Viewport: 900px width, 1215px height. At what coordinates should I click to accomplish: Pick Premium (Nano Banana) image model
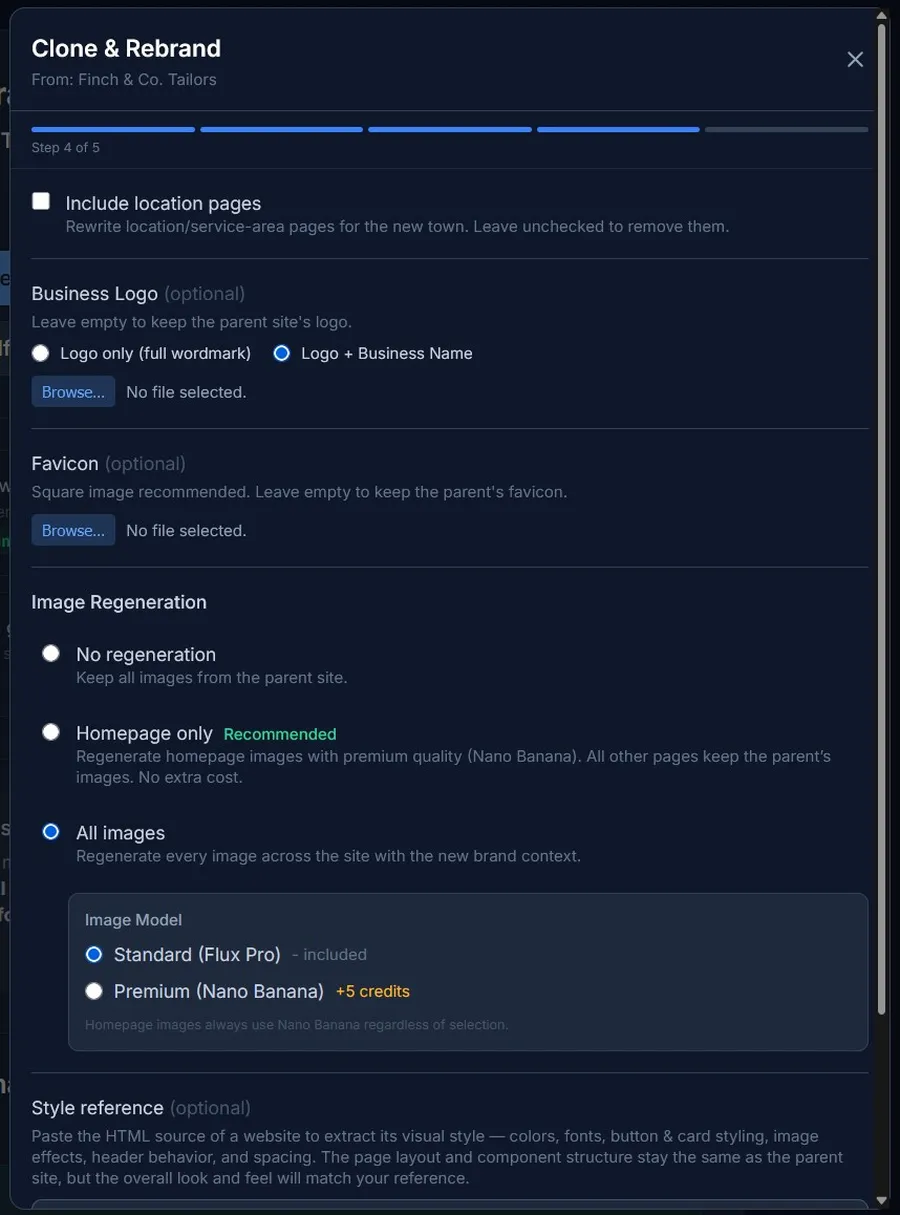tap(94, 991)
